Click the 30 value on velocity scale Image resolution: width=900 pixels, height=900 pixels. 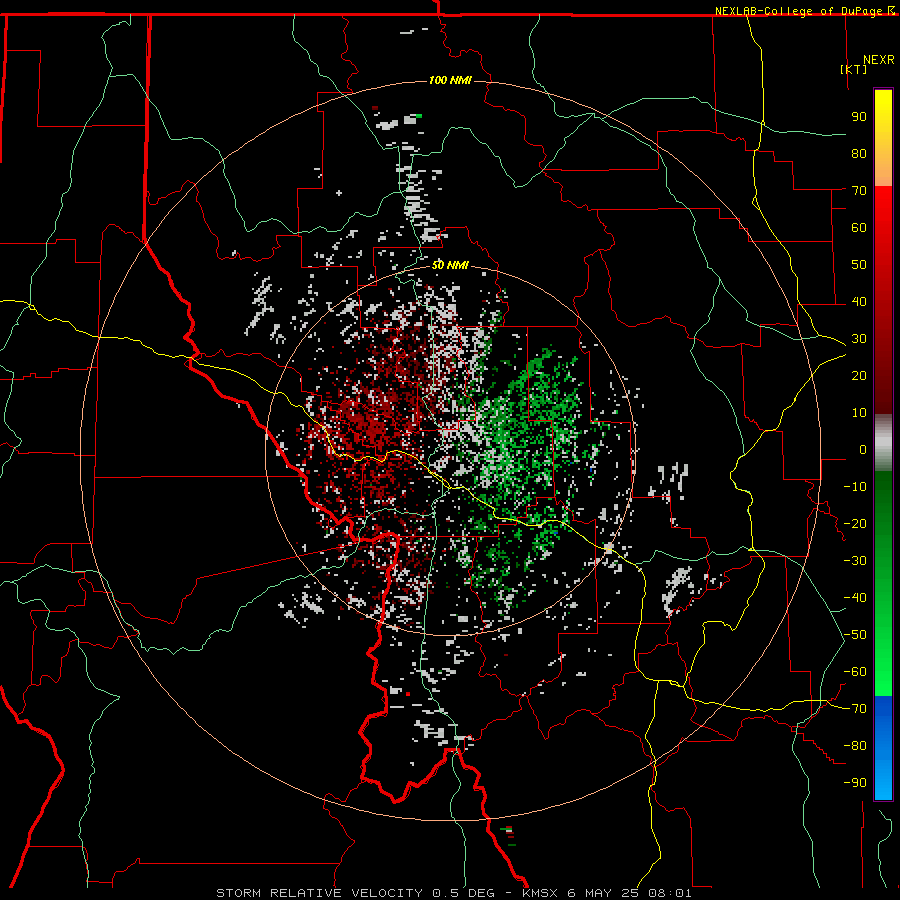[859, 339]
